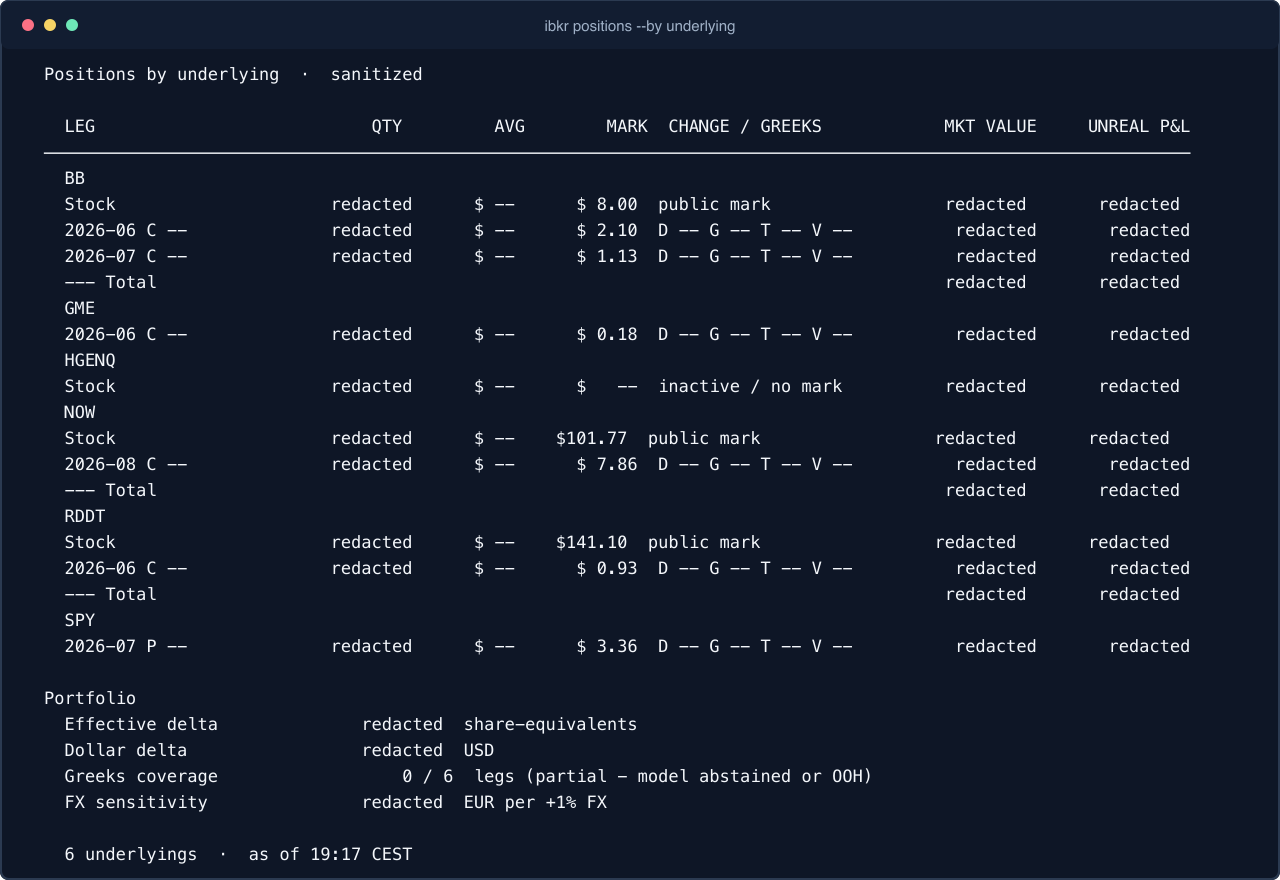The height and width of the screenshot is (880, 1280).
Task: Click the HGENQ underlying row label
Action: coord(90,360)
